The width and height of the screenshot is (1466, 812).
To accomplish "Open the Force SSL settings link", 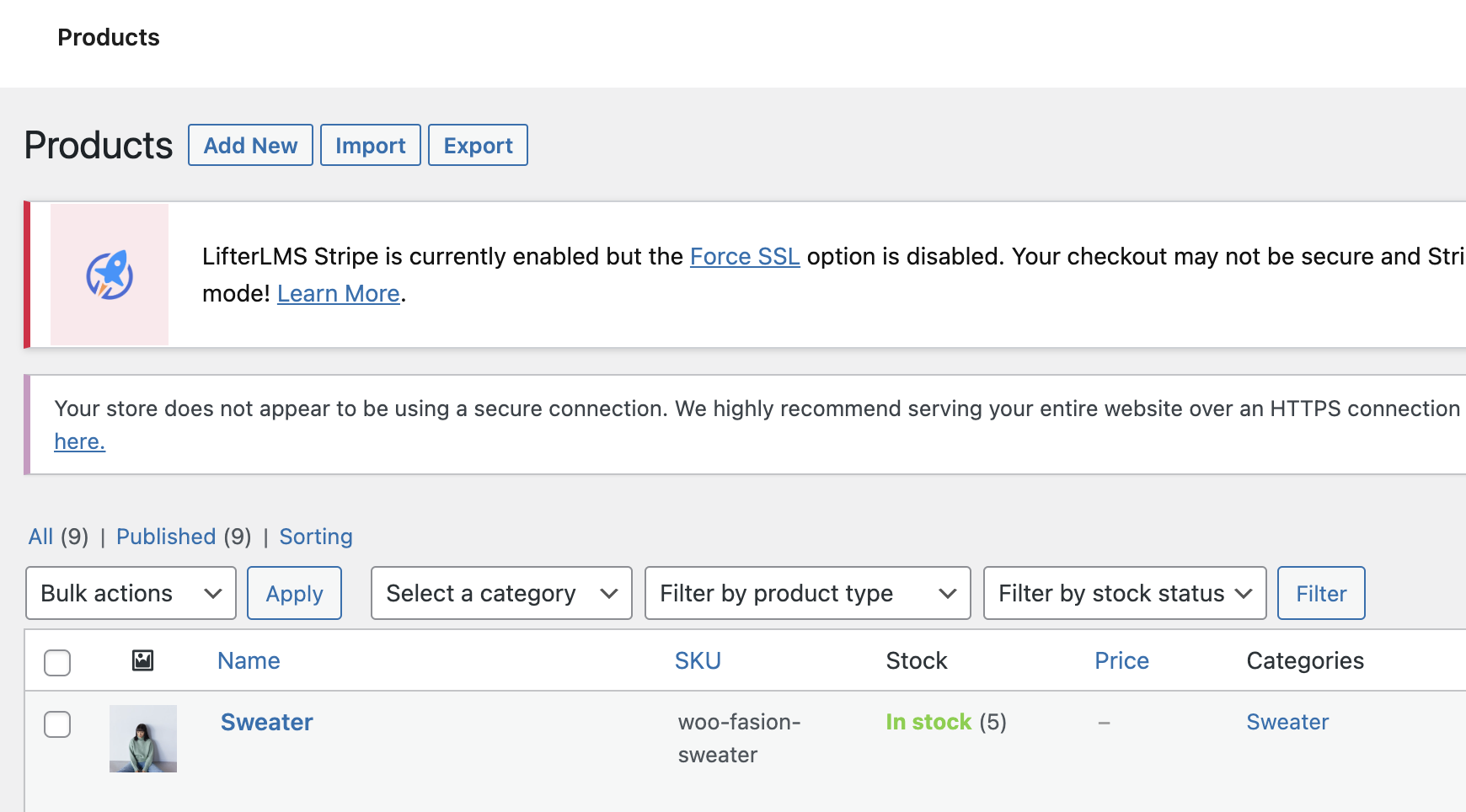I will click(x=744, y=256).
